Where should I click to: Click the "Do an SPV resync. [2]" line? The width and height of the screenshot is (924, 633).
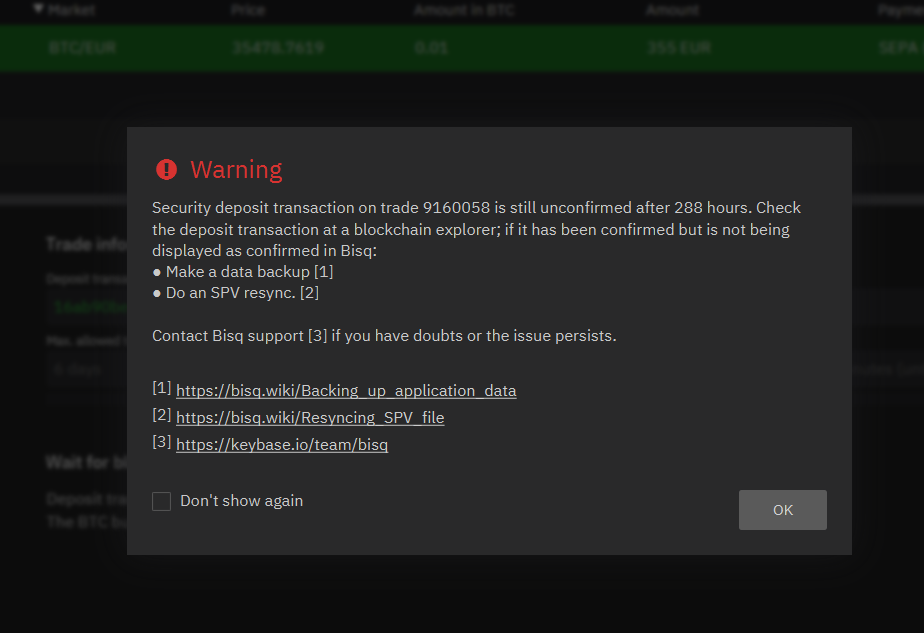point(236,293)
